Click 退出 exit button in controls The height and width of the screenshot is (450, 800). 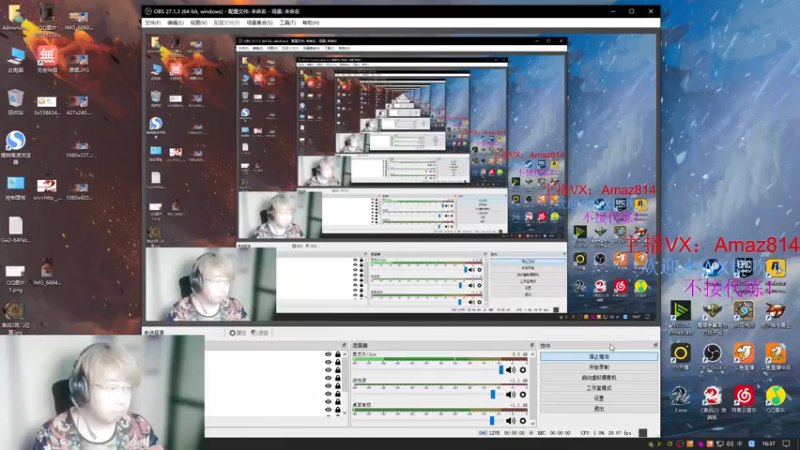(x=599, y=409)
